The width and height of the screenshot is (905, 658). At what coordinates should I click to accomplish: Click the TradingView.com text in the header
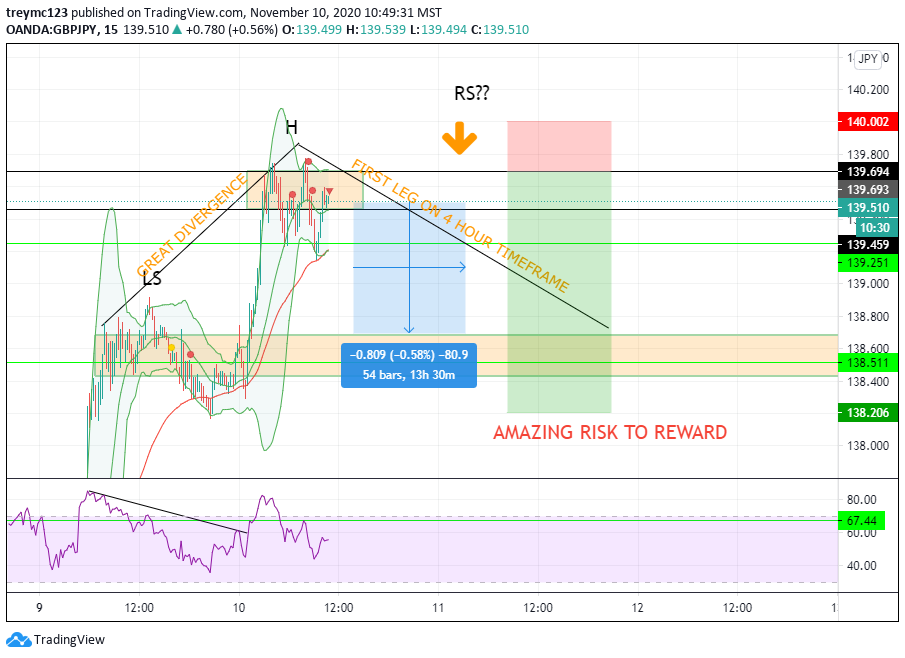coord(193,12)
